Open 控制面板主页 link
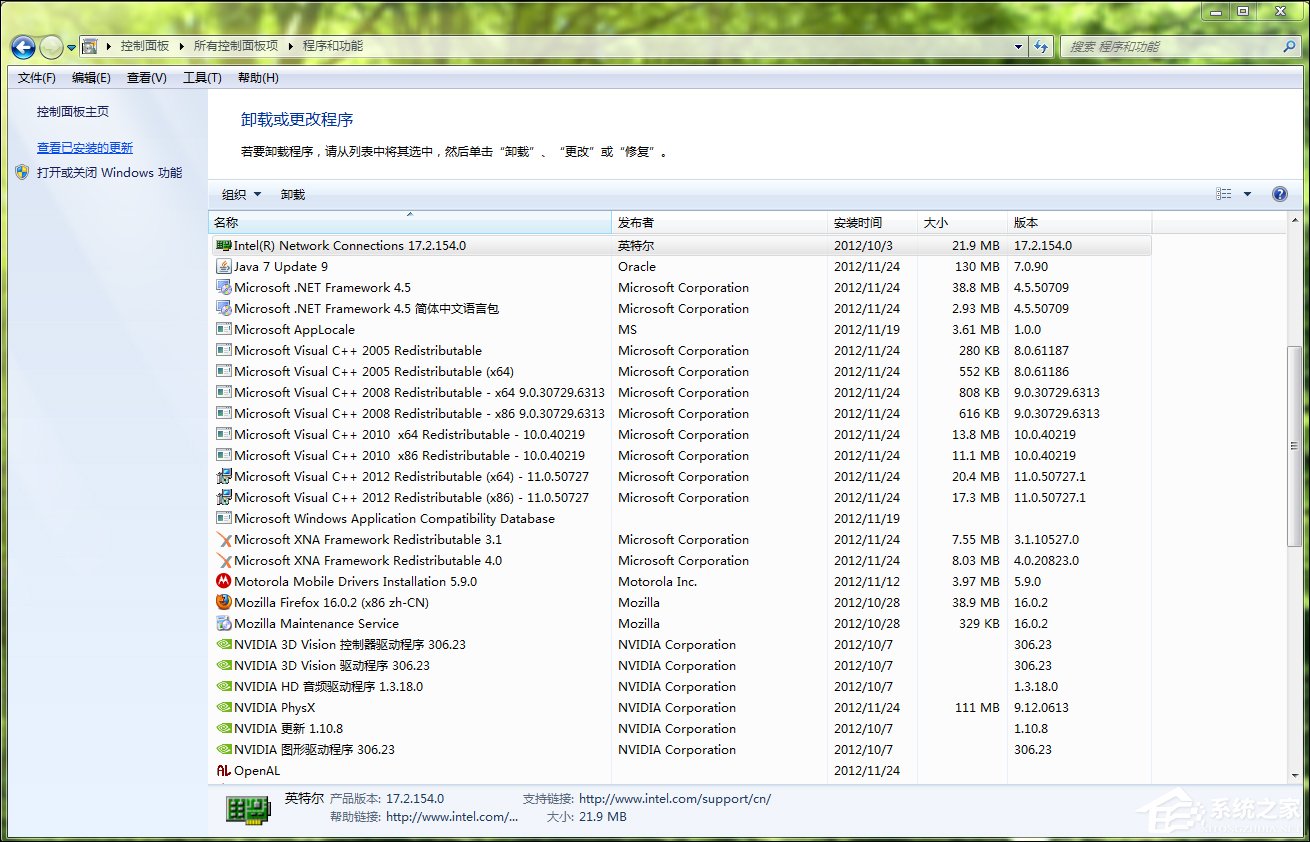The height and width of the screenshot is (842, 1310). pos(73,112)
